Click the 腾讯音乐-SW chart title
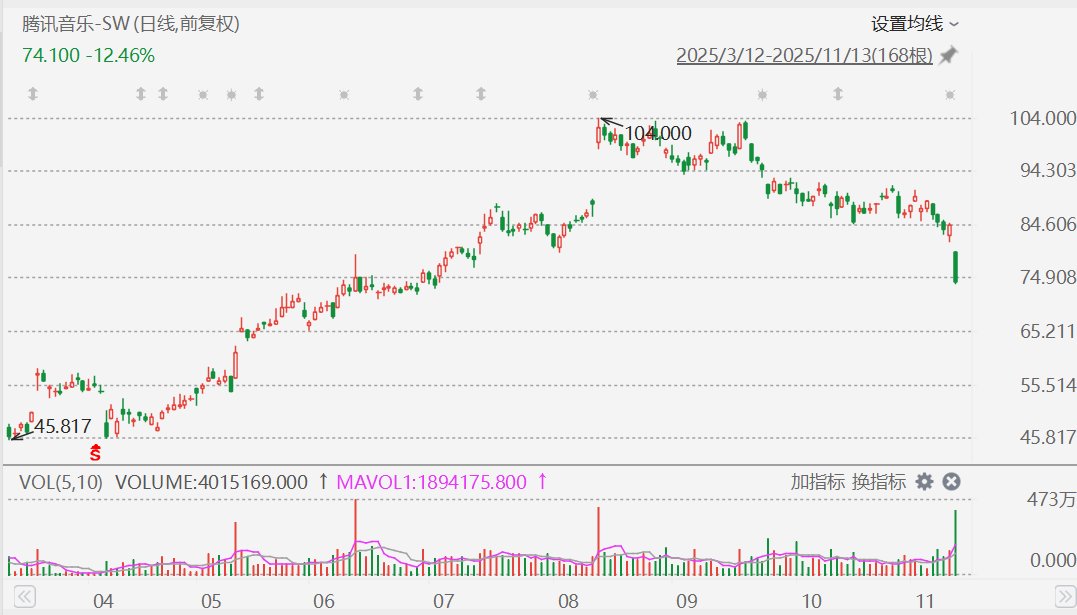 click(130, 23)
